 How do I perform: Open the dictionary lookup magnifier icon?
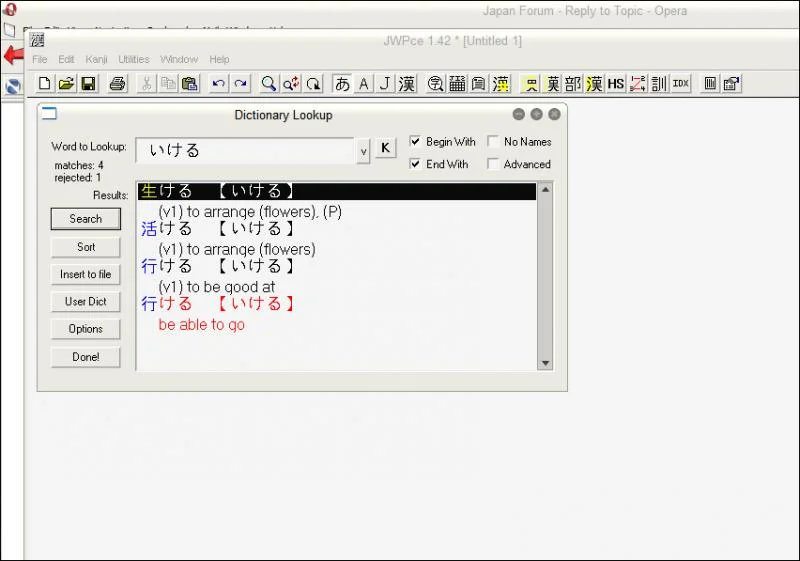click(x=435, y=83)
